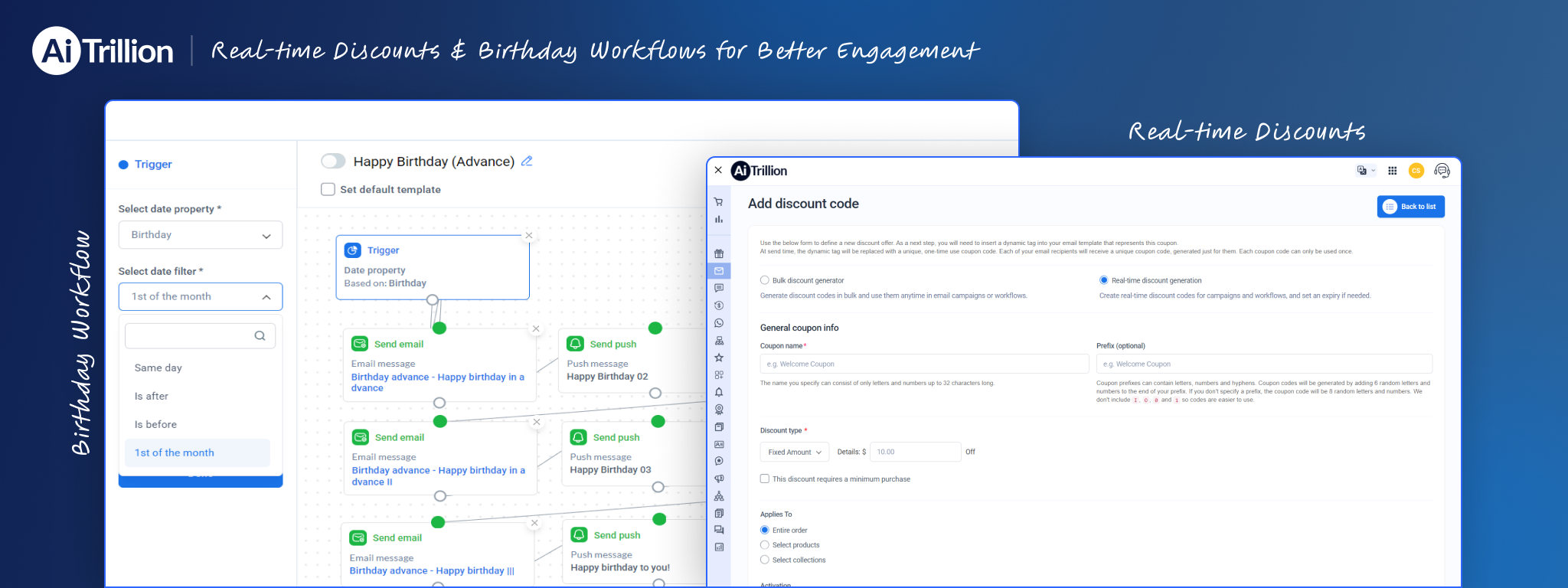Open the megaphone announcements sidebar icon
Screen dimensions: 1568x588
pyautogui.click(x=718, y=479)
